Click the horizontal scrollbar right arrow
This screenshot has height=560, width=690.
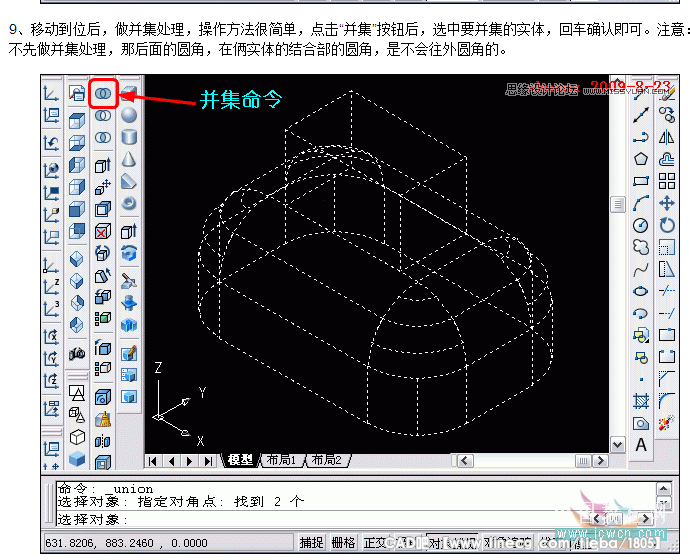600,461
